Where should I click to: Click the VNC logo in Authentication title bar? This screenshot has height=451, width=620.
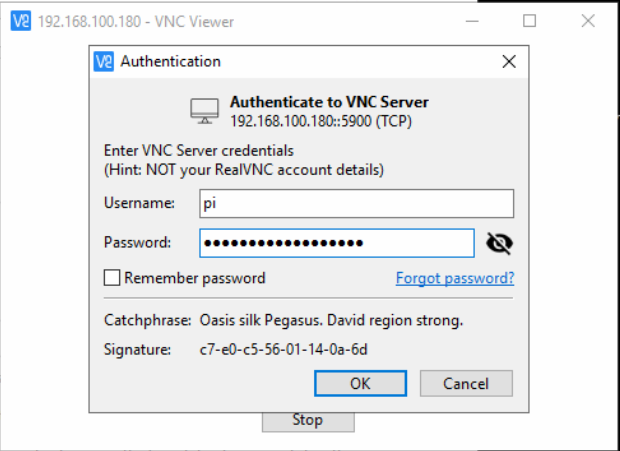pos(104,61)
